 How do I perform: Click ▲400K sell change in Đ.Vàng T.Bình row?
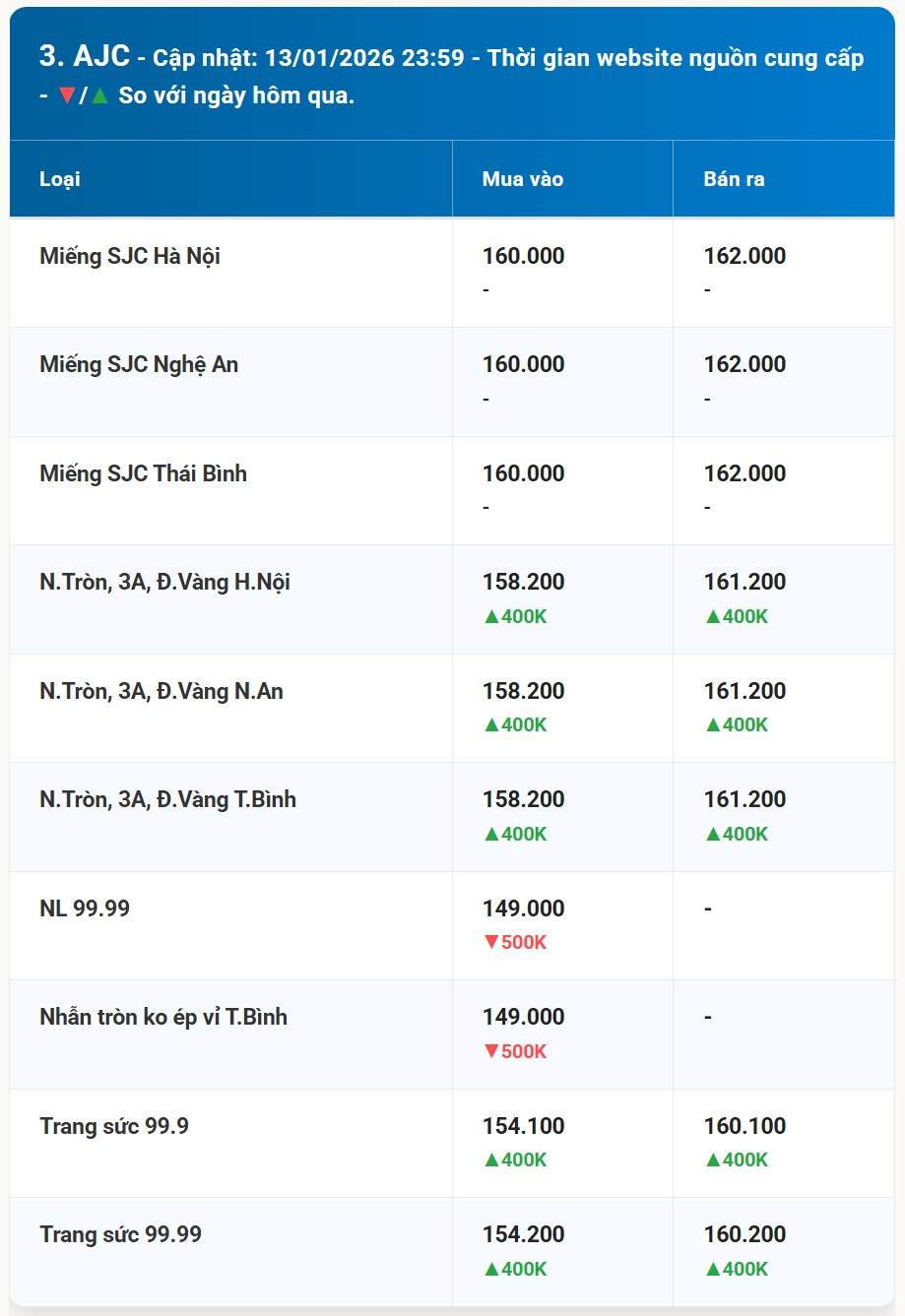point(737,834)
